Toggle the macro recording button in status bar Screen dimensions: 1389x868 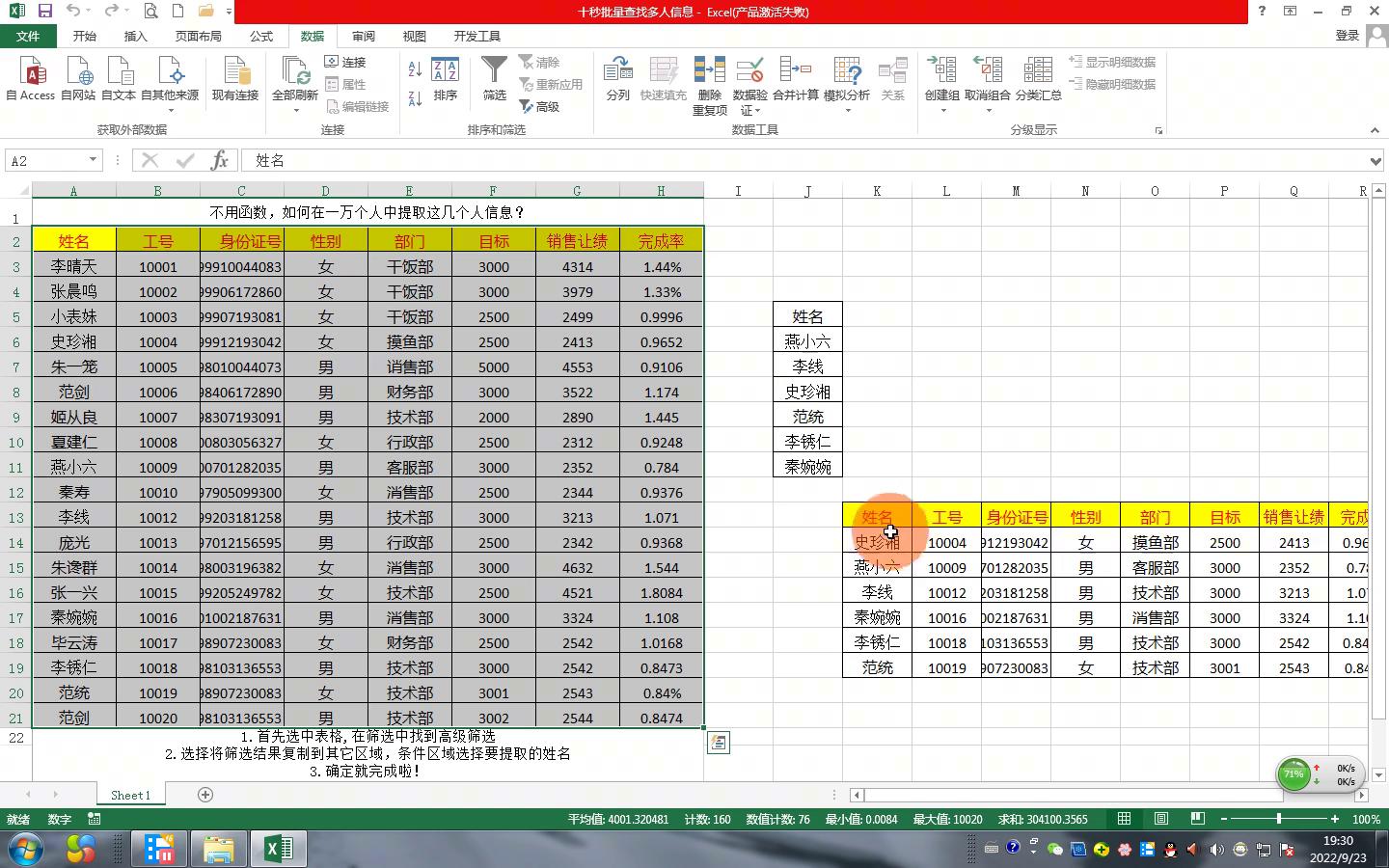[94, 819]
